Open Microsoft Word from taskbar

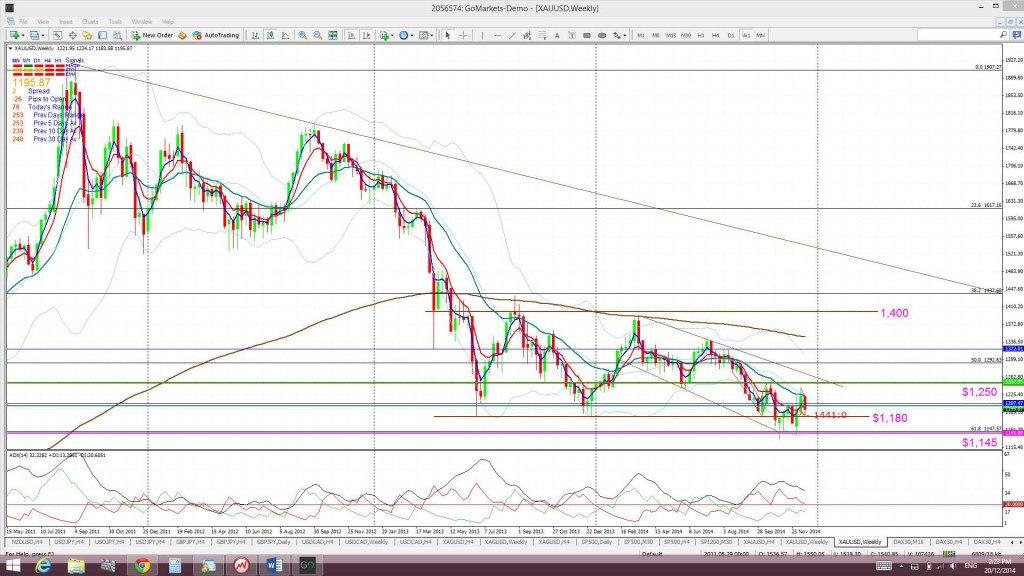274,566
